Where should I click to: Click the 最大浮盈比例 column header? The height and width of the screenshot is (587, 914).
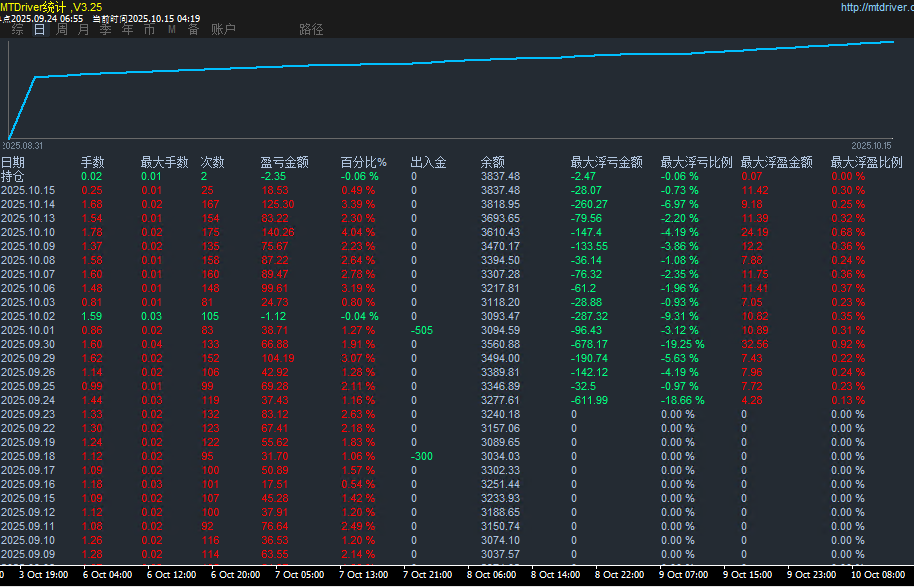[x=867, y=162]
